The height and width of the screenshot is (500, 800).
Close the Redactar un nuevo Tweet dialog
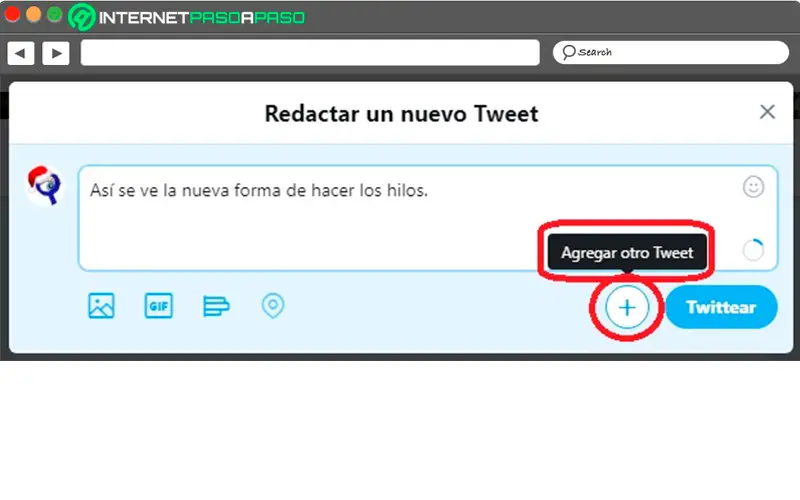[x=767, y=112]
